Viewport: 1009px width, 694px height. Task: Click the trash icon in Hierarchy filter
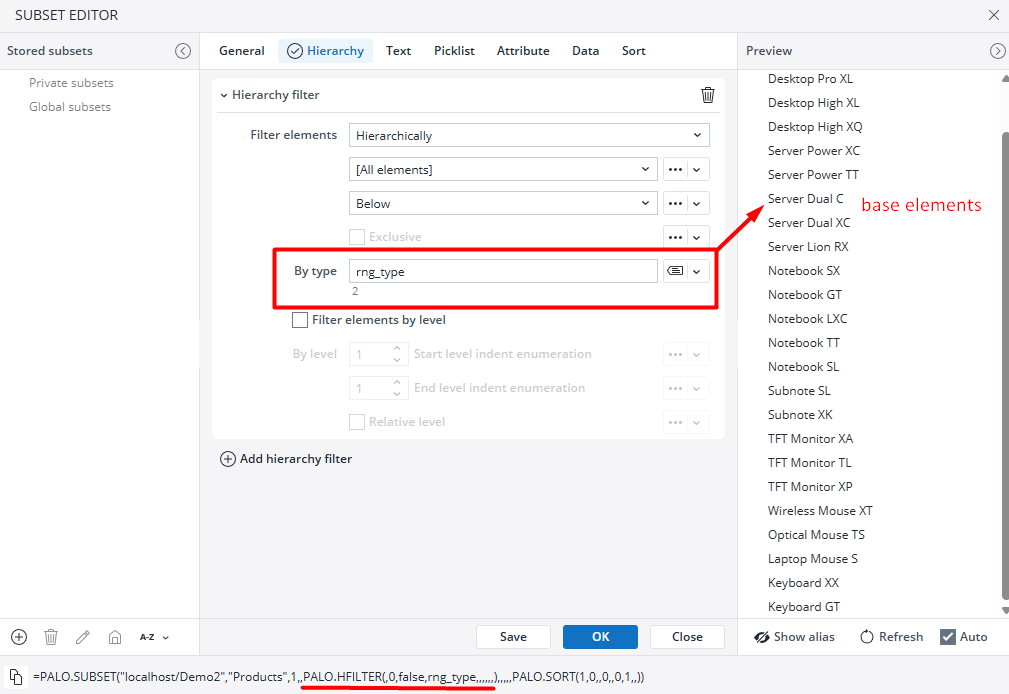coord(708,95)
